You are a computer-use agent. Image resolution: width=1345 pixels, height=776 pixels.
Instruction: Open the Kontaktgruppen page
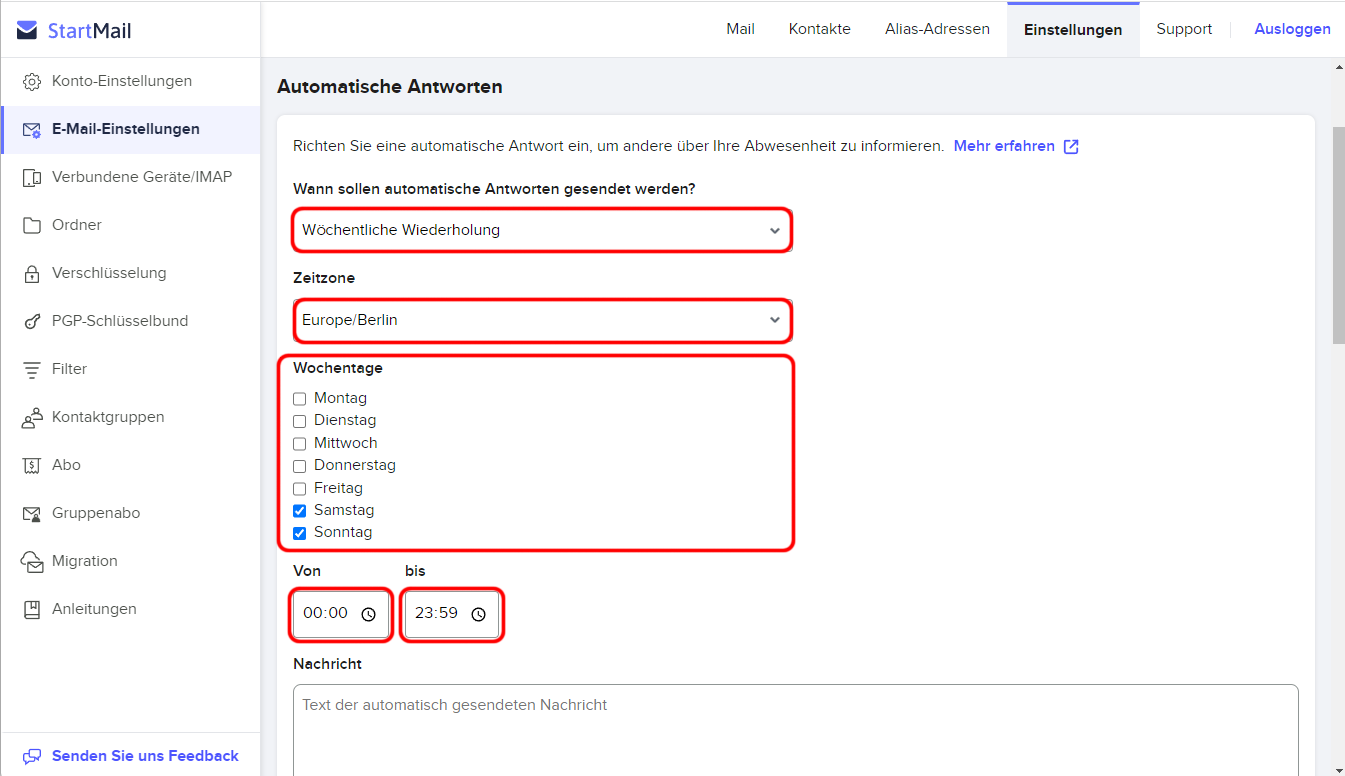[130, 417]
